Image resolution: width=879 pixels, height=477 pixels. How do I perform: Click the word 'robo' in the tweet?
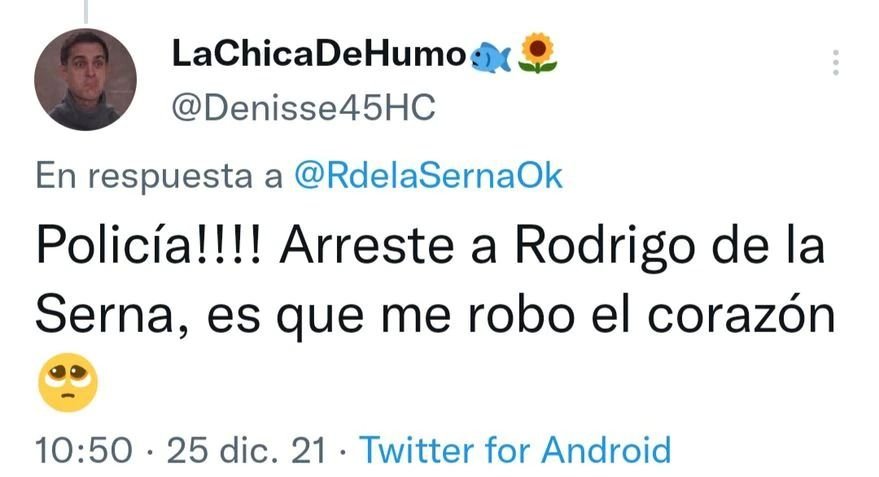click(521, 316)
